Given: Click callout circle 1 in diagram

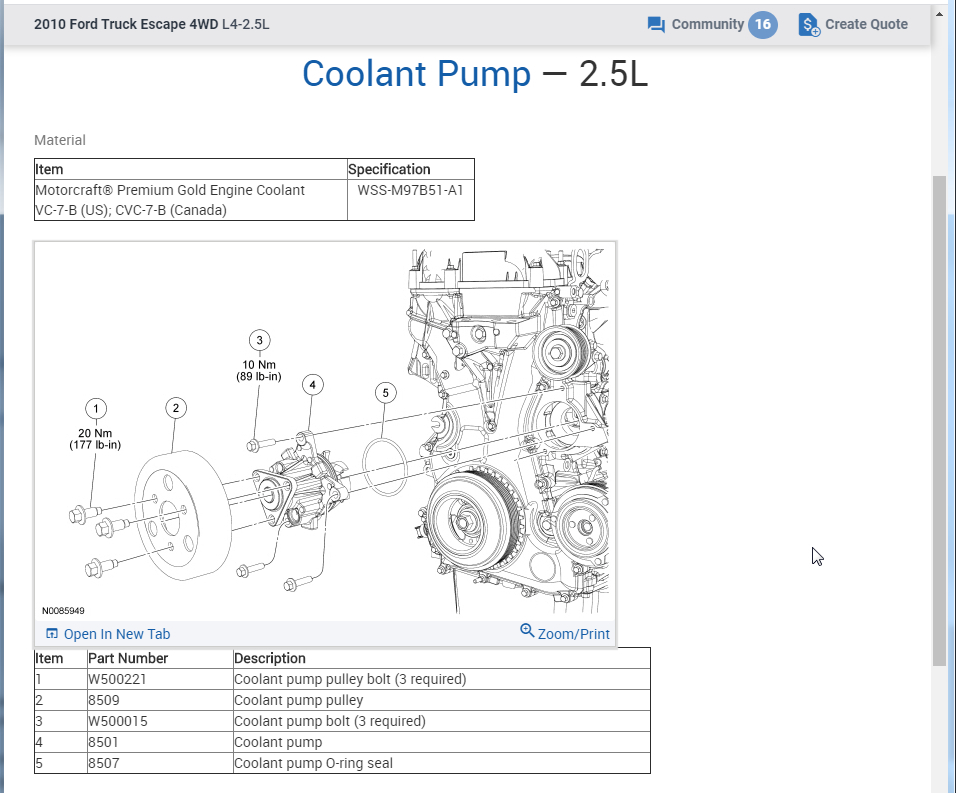Looking at the screenshot, I should (96, 408).
